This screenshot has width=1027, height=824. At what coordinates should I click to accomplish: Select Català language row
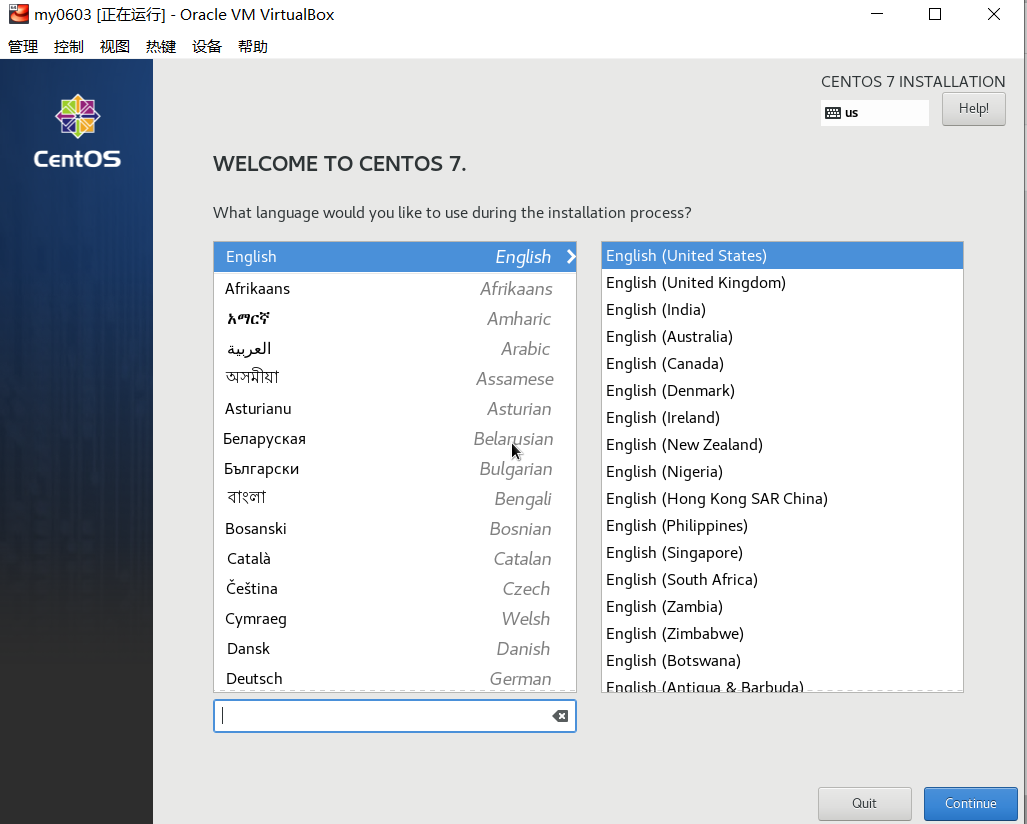pos(395,559)
